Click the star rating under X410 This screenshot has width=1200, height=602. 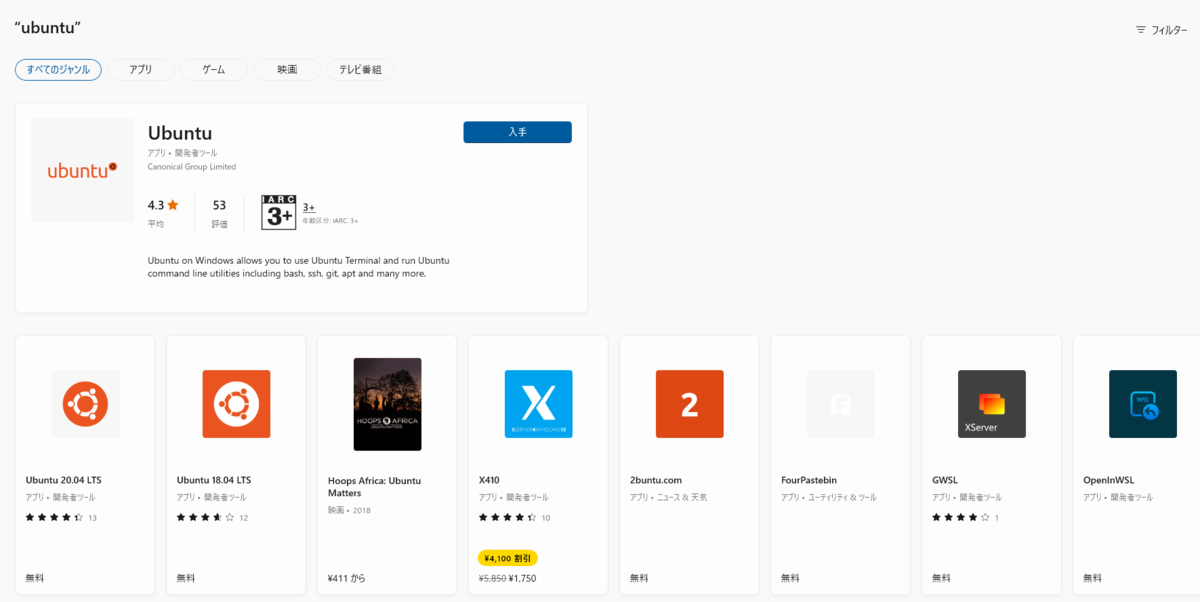(508, 517)
